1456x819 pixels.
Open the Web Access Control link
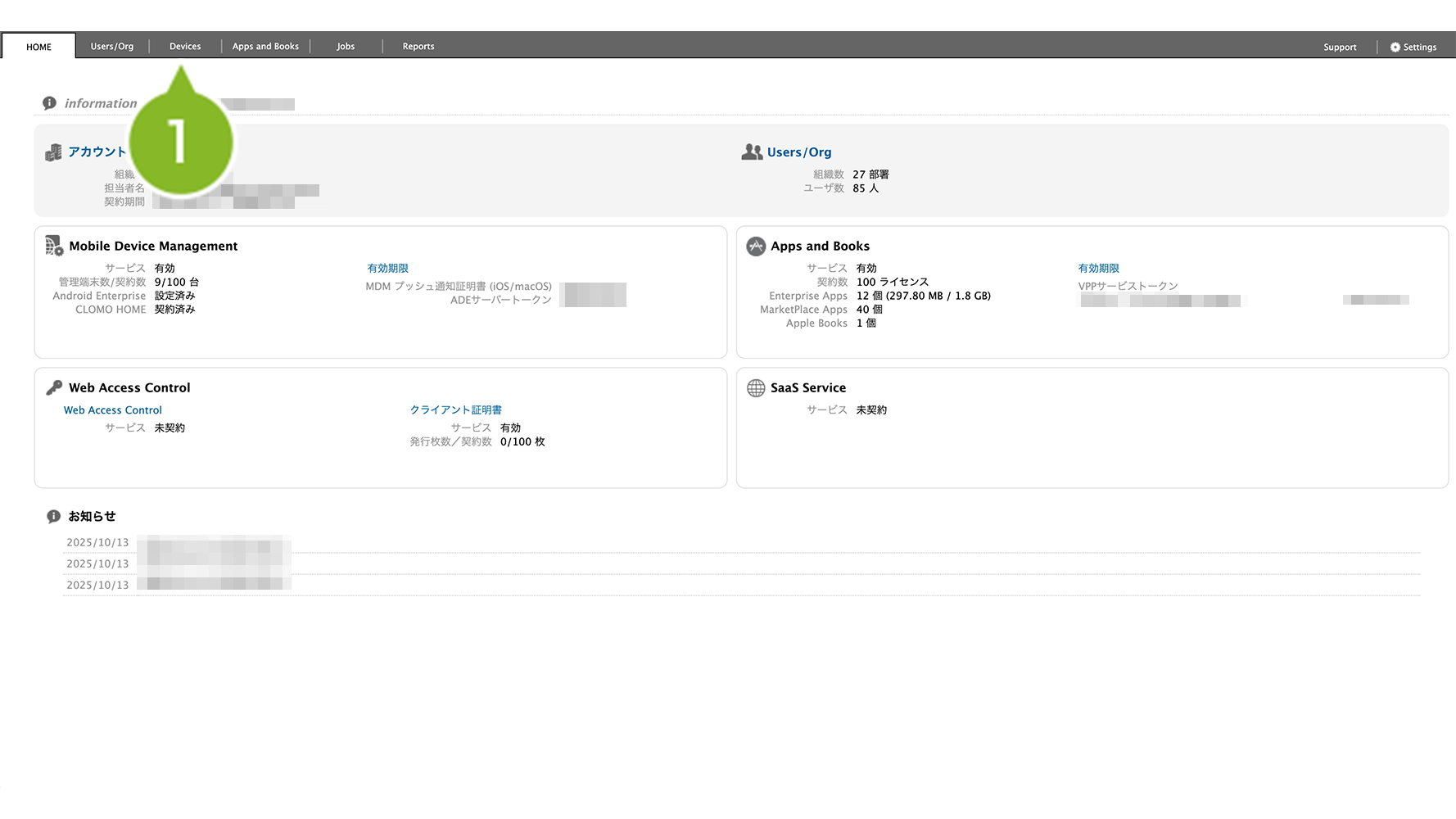(x=113, y=410)
